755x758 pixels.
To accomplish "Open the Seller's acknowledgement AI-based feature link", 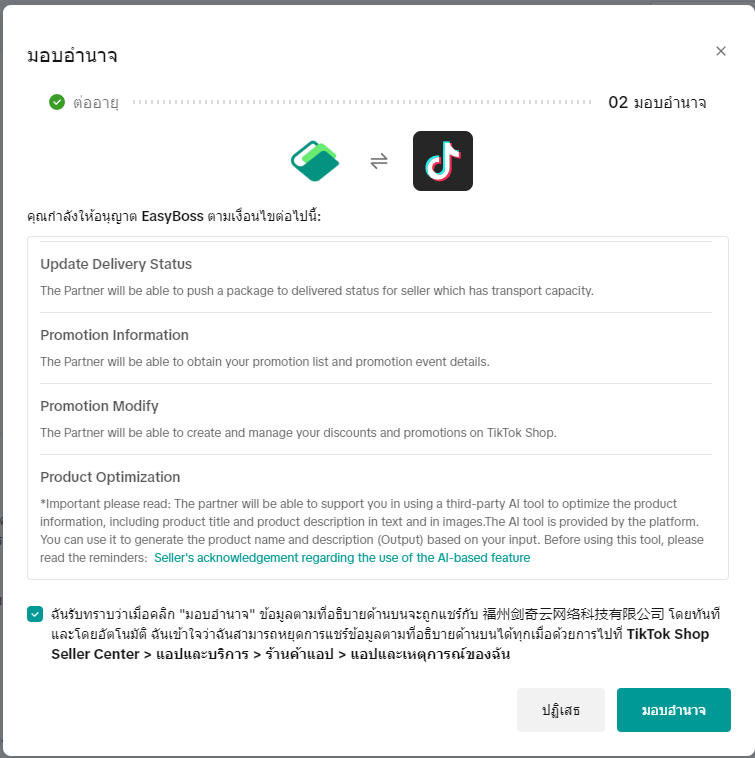I will [342, 557].
